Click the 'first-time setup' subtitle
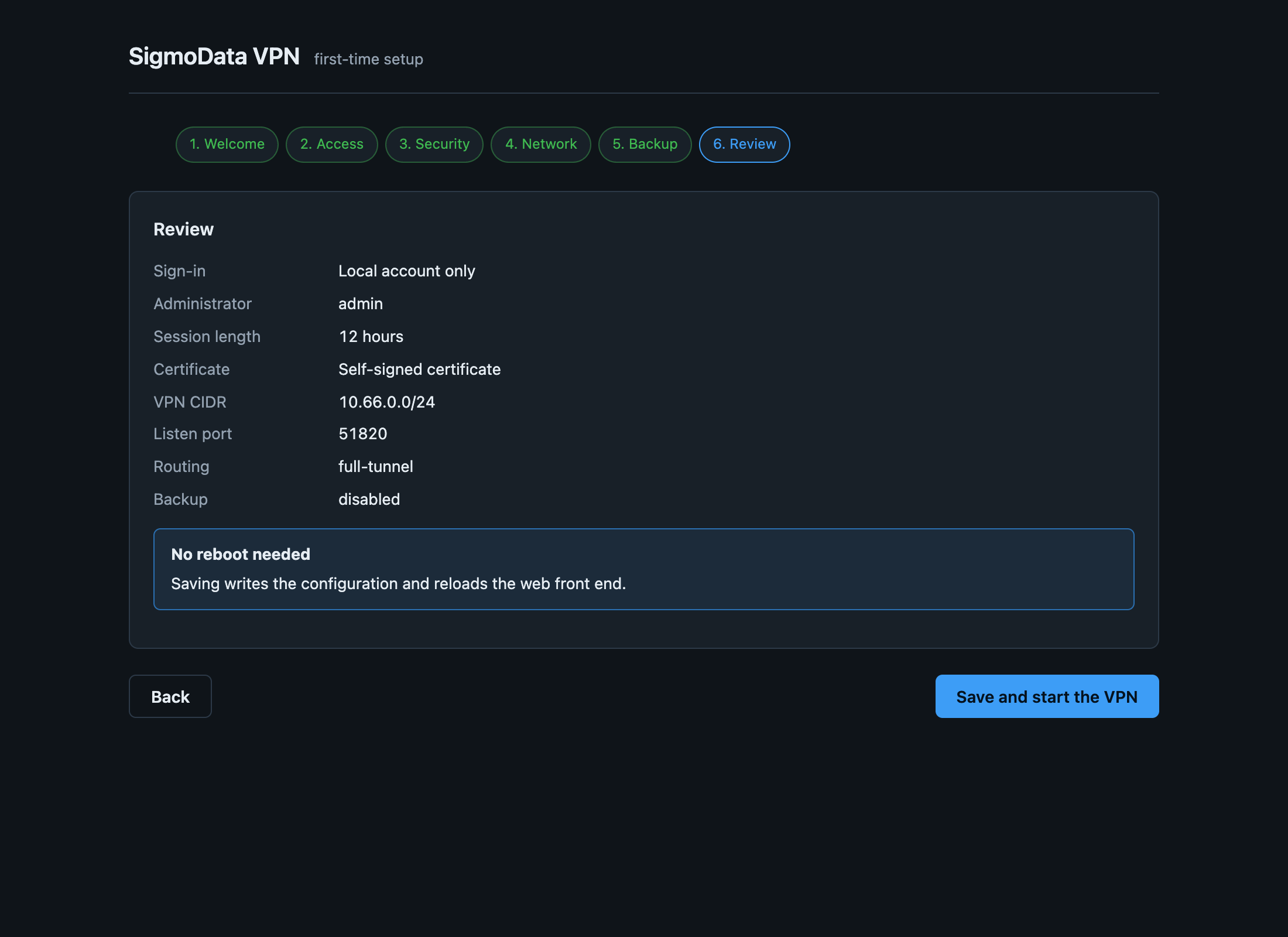1288x937 pixels. (x=369, y=59)
